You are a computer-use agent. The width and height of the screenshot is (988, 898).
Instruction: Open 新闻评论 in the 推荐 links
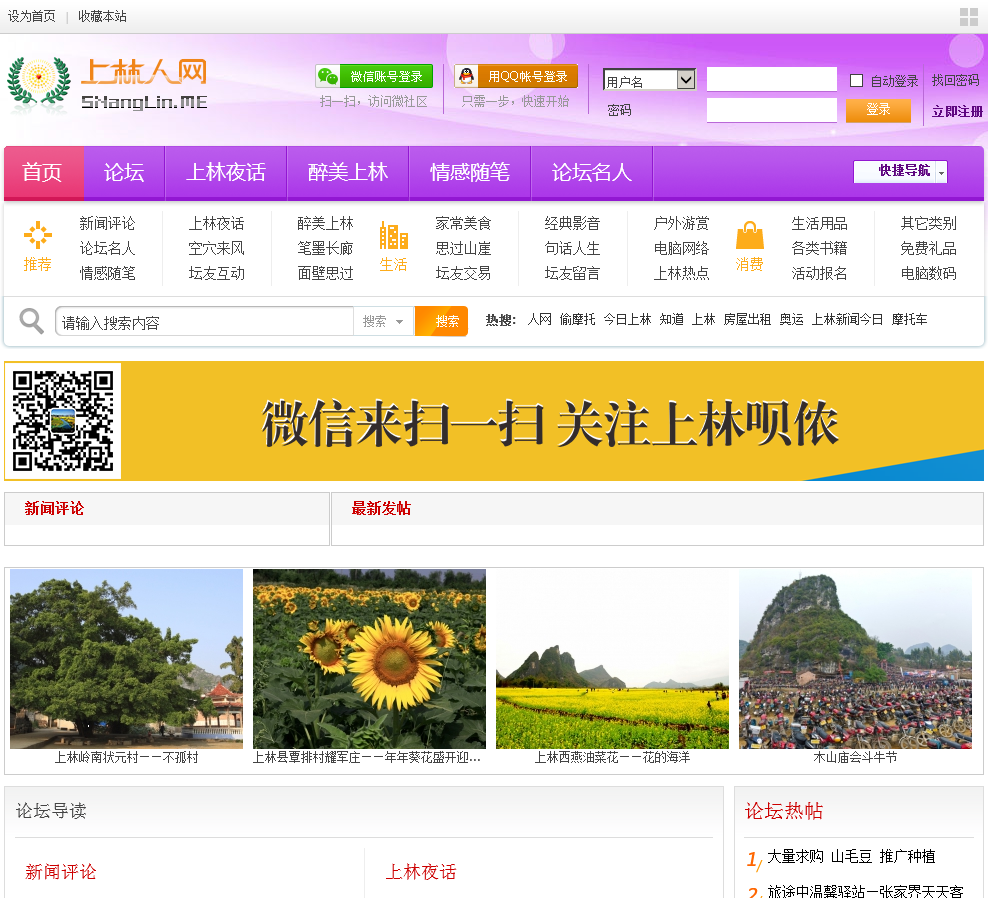click(107, 223)
